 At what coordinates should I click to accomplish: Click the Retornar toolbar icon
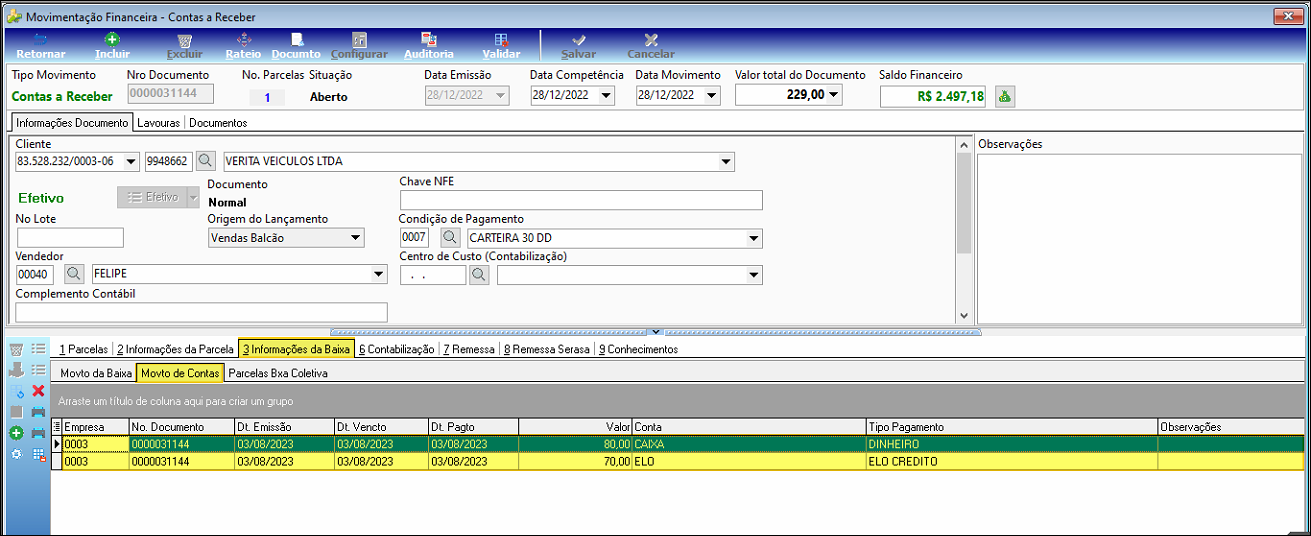click(41, 46)
